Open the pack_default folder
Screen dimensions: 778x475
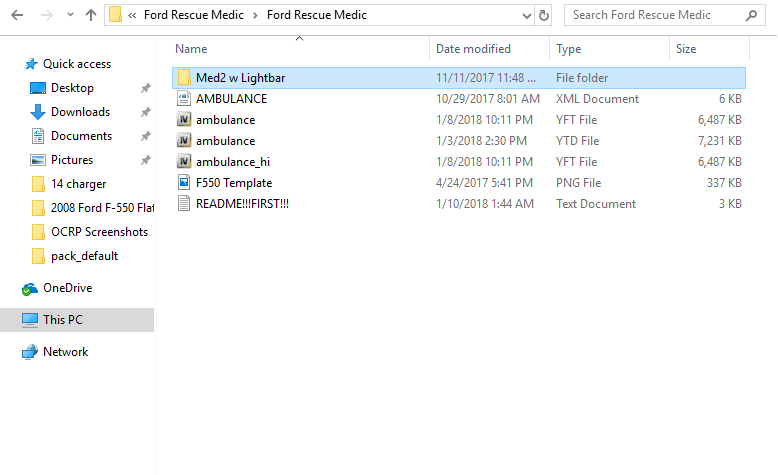click(84, 256)
